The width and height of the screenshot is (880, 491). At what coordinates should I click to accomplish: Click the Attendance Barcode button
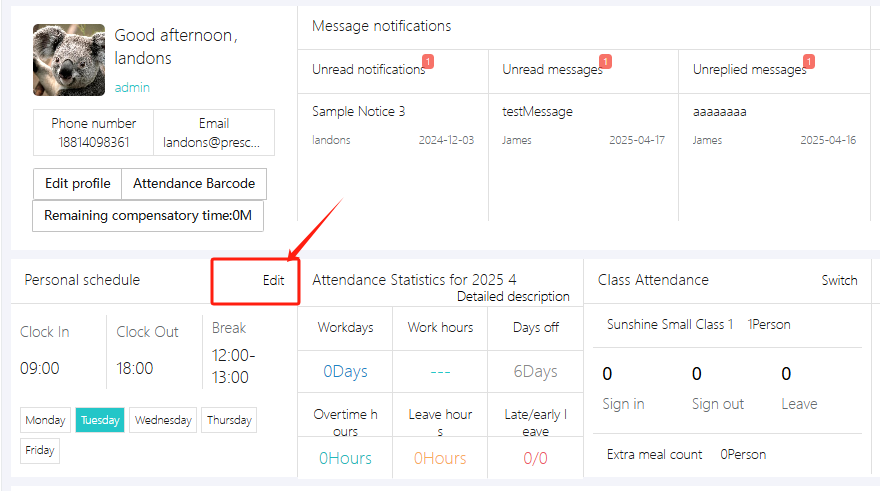[194, 184]
